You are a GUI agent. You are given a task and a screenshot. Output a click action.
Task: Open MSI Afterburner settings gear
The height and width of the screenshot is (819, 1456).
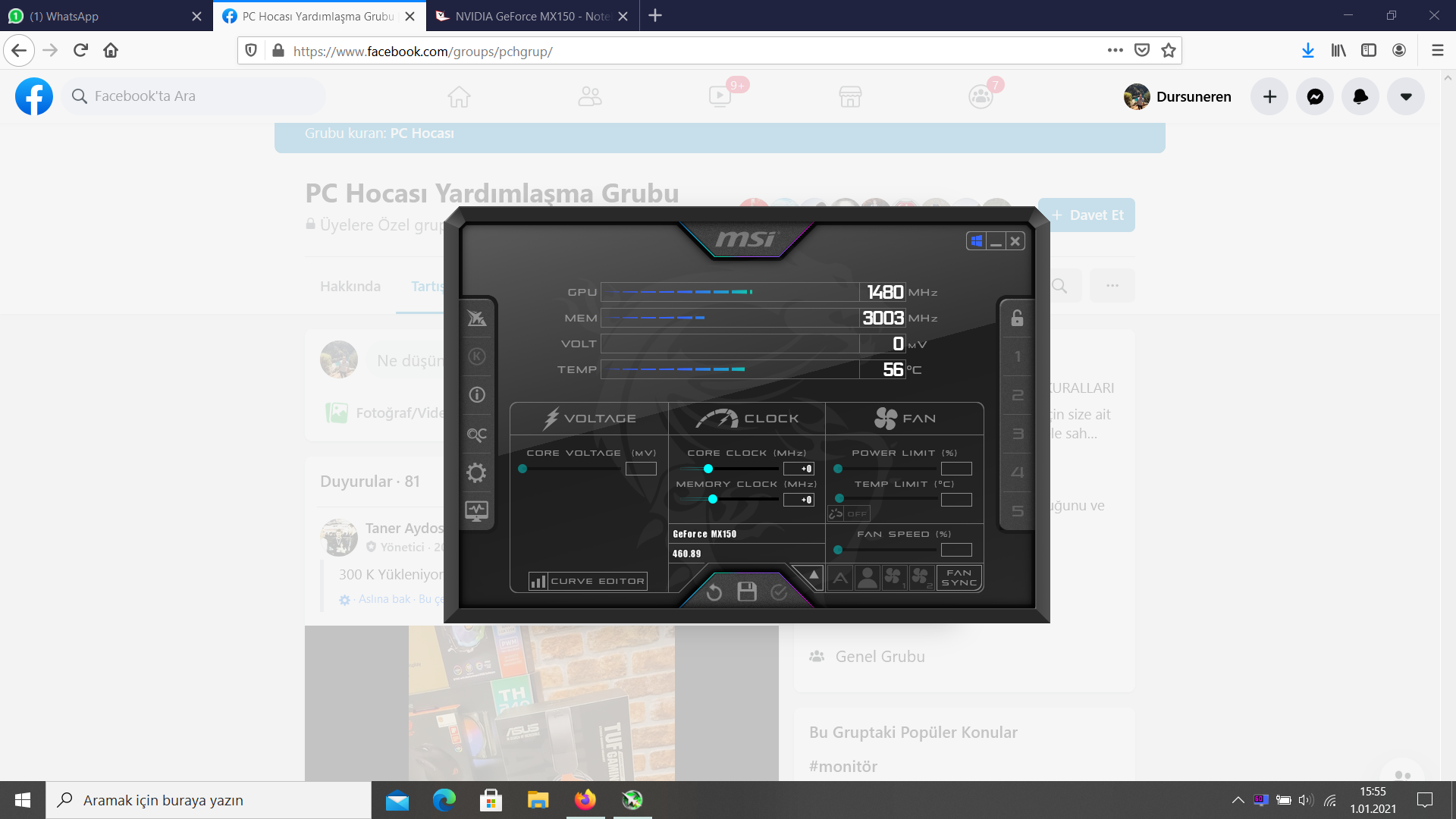pyautogui.click(x=476, y=473)
